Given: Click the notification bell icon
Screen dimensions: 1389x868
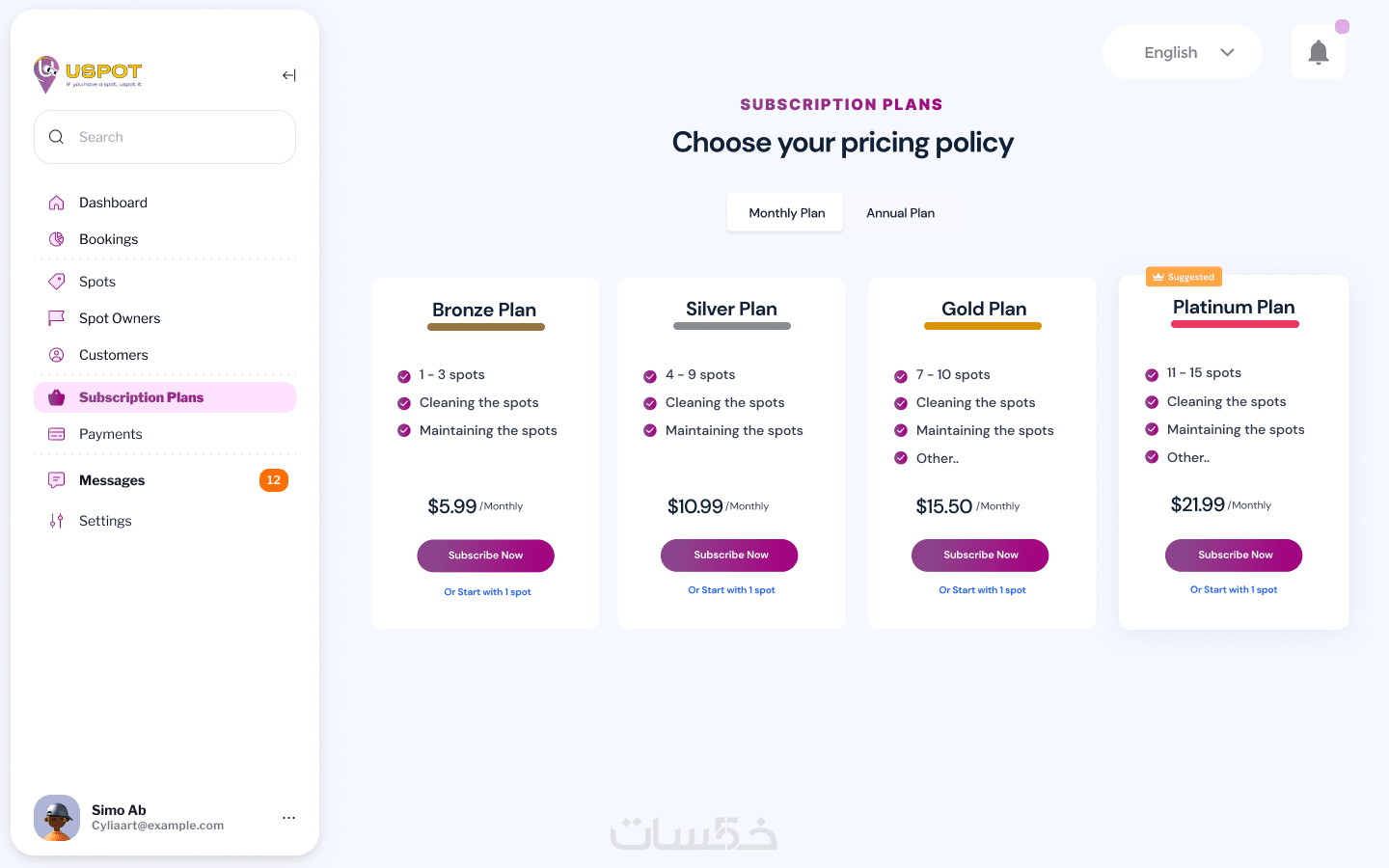Looking at the screenshot, I should click(1318, 53).
